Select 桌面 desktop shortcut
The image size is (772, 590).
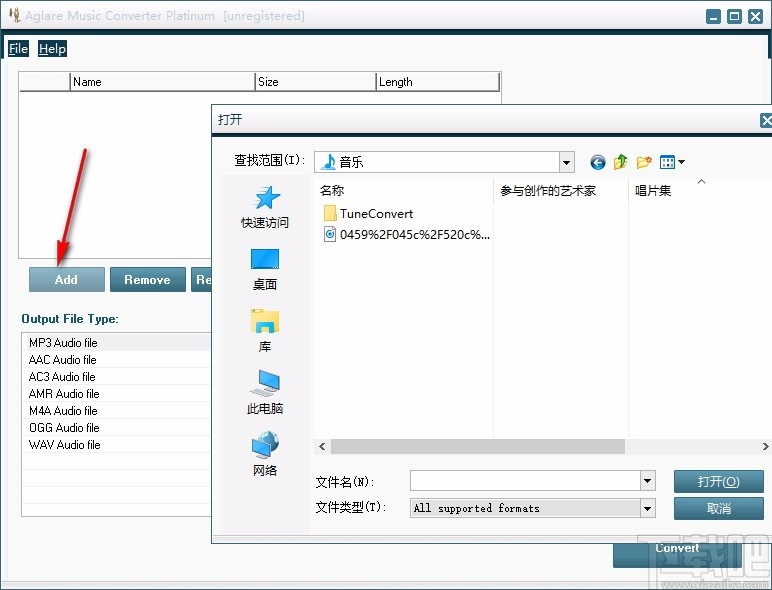point(265,270)
